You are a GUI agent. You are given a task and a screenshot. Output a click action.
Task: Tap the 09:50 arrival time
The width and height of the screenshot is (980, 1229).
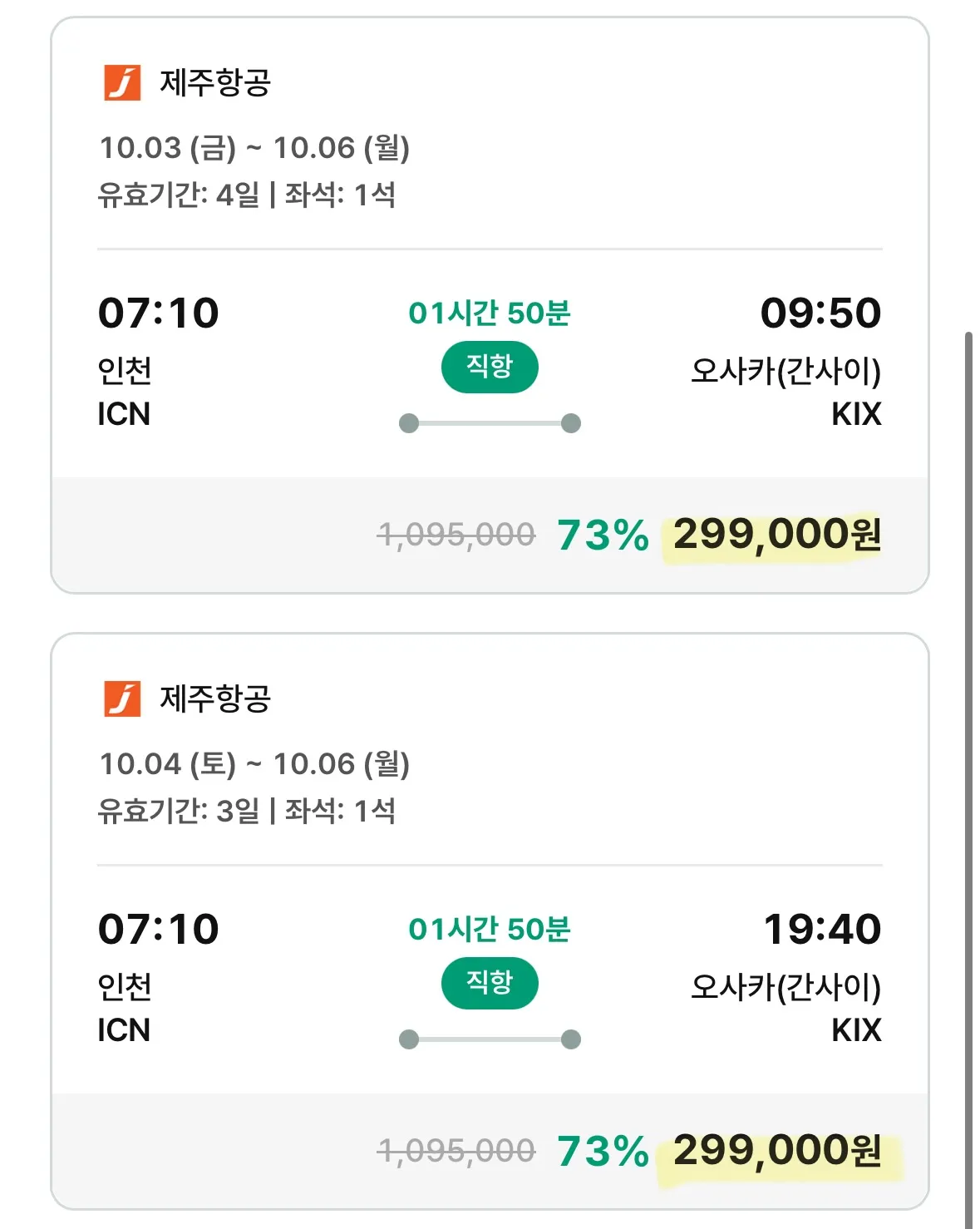820,313
